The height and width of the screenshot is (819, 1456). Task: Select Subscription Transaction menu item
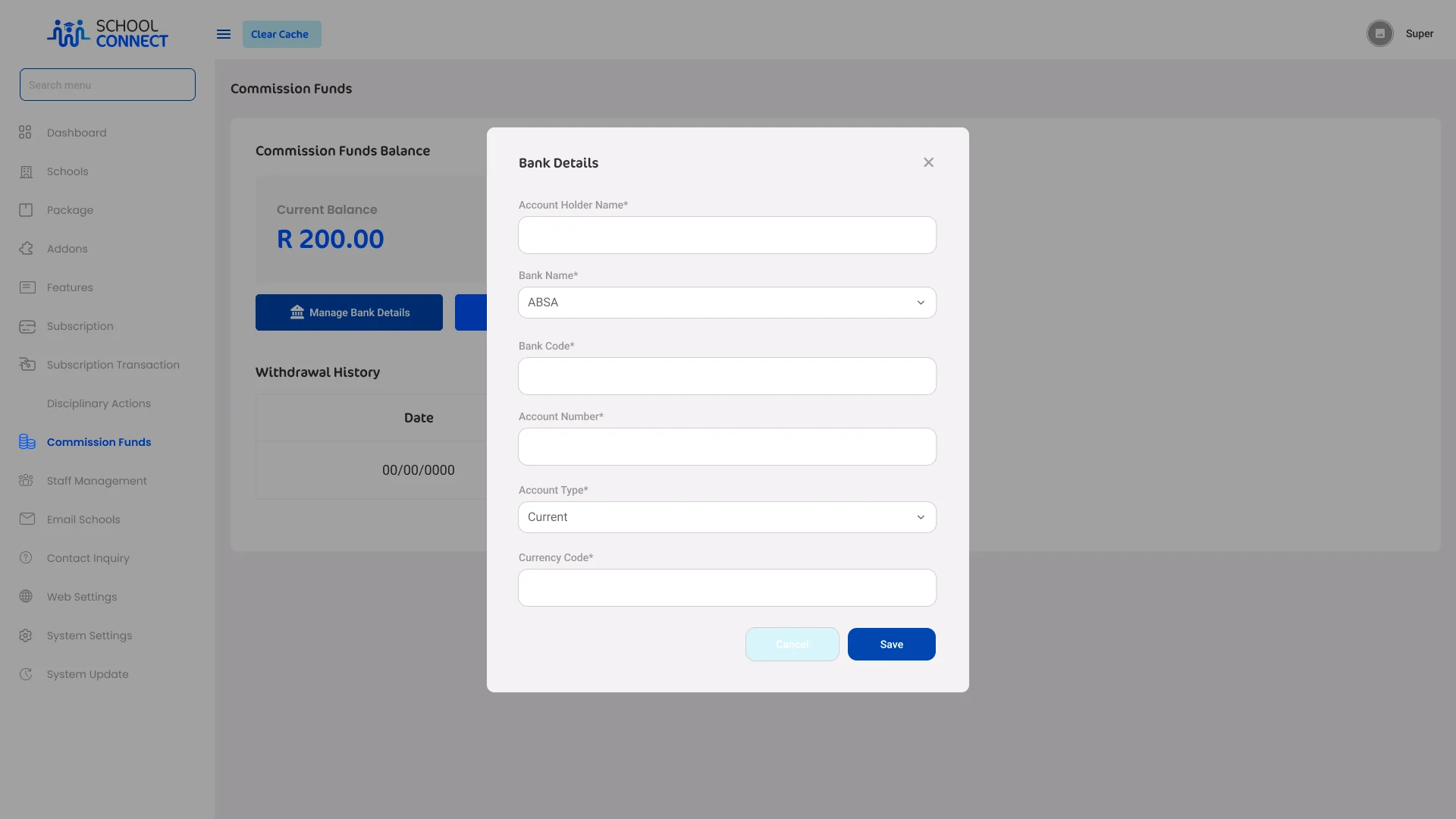point(113,365)
